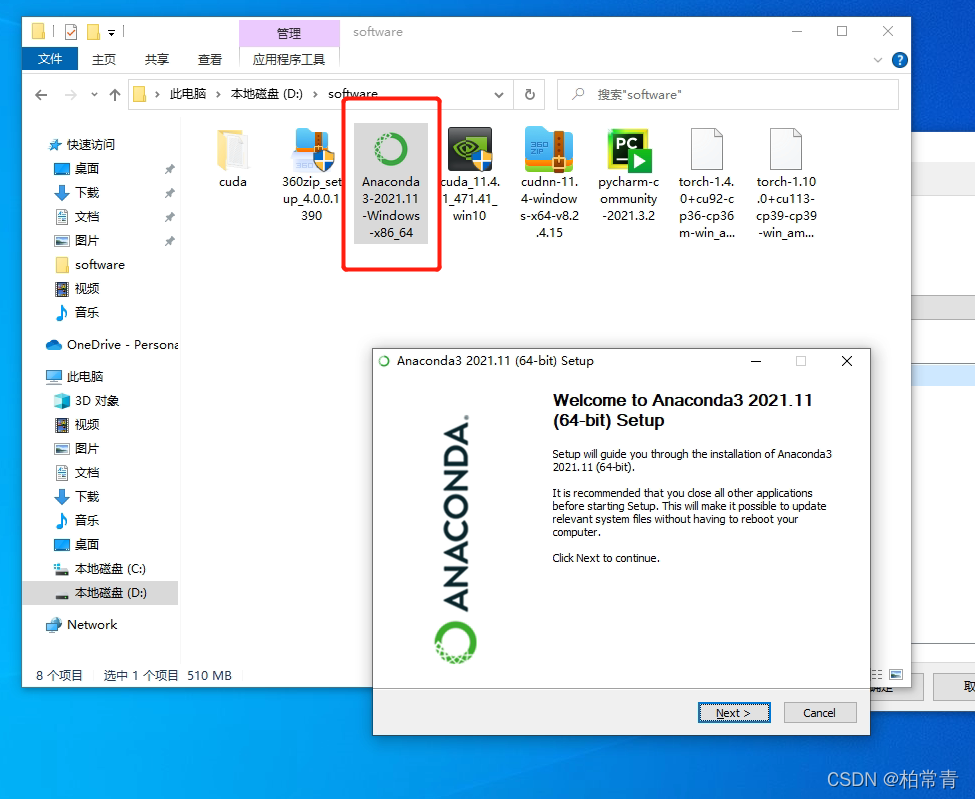This screenshot has height=799, width=975.
Task: Select the torch-1.4.0+cu92-cp36 file
Action: coord(707,183)
